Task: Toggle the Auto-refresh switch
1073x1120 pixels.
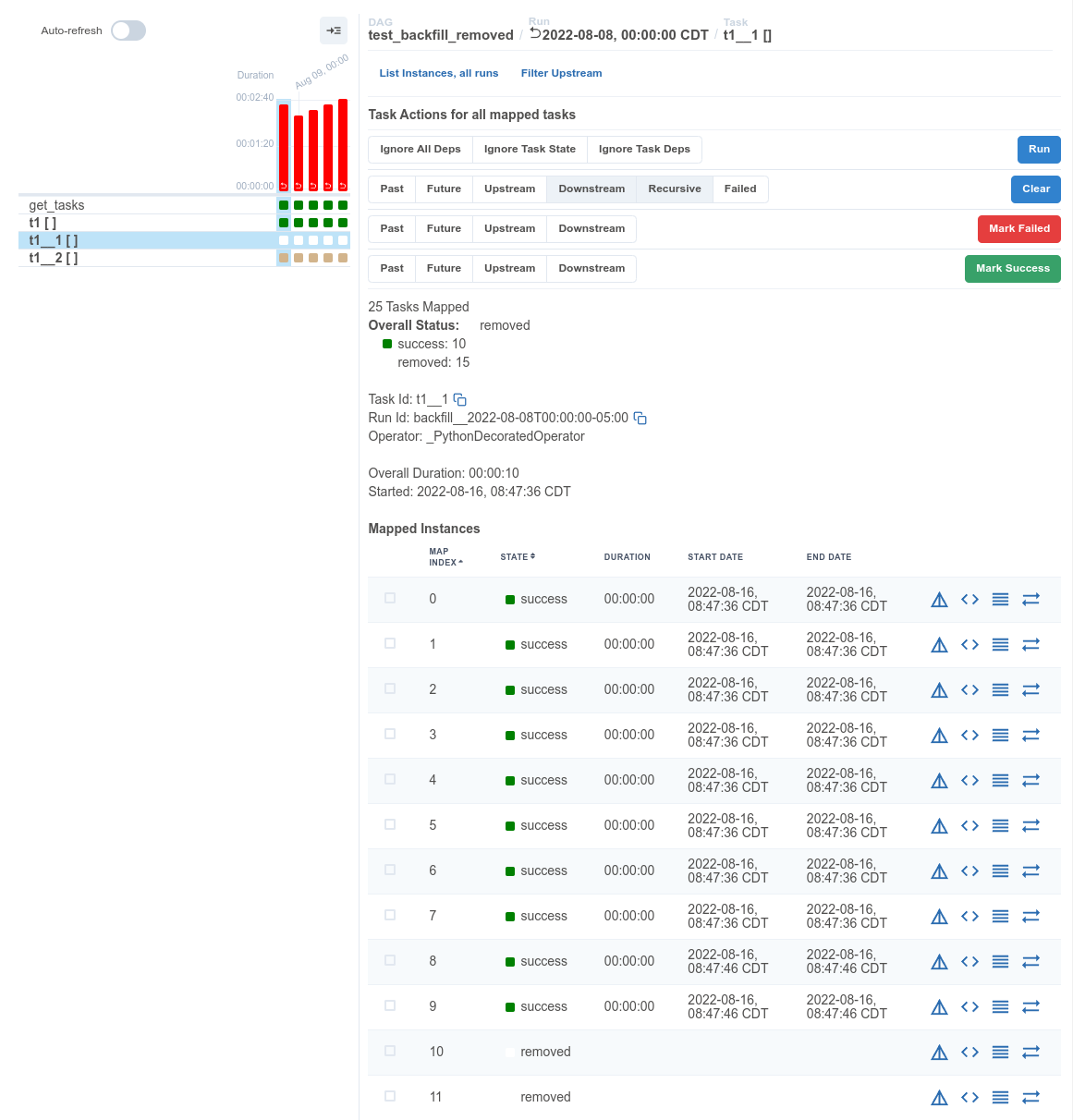Action: 128,30
